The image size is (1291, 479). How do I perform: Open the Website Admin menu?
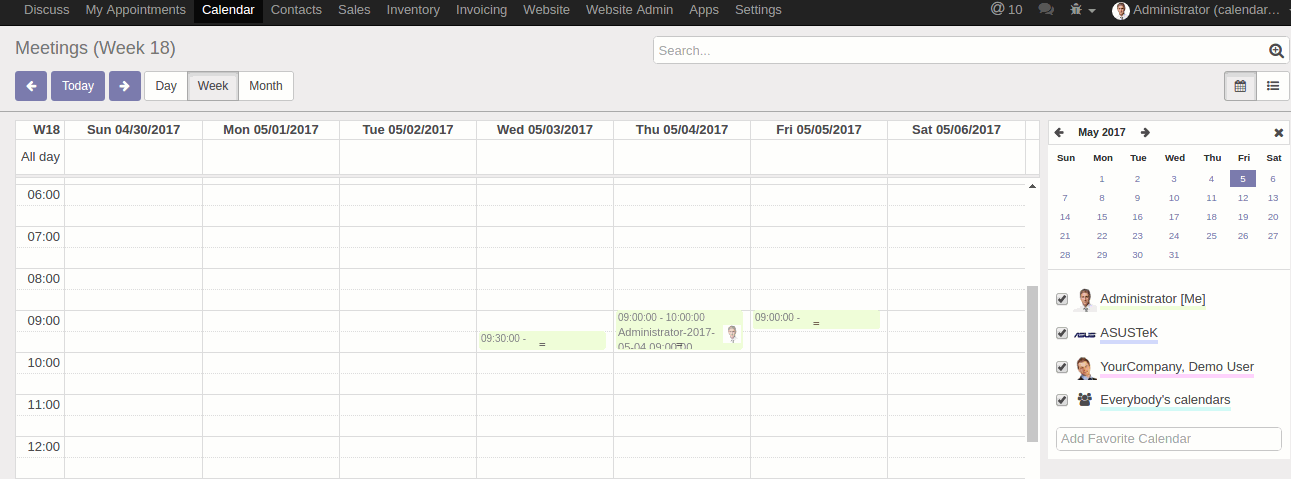point(629,10)
